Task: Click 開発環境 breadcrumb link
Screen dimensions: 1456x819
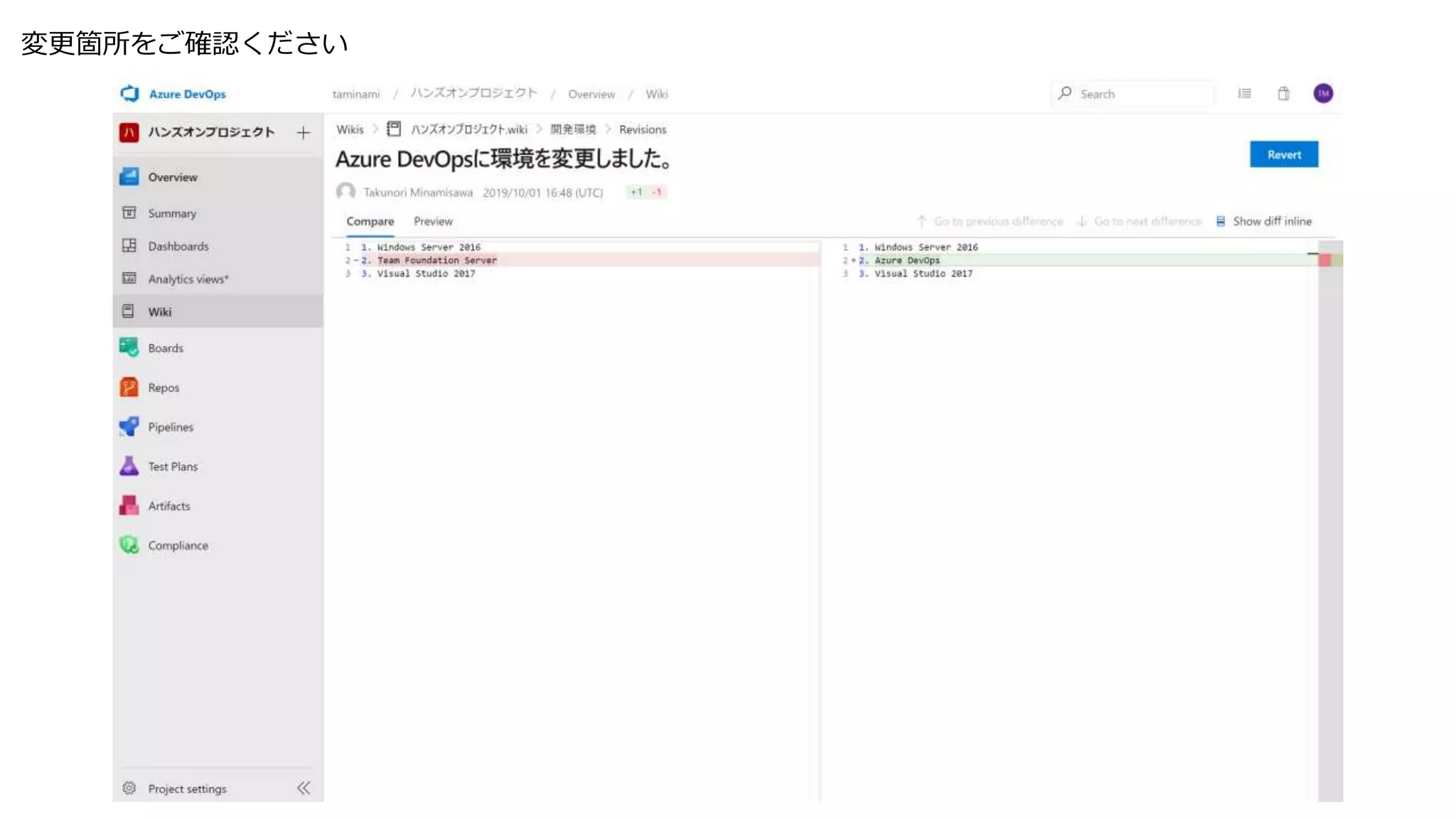Action: click(573, 129)
